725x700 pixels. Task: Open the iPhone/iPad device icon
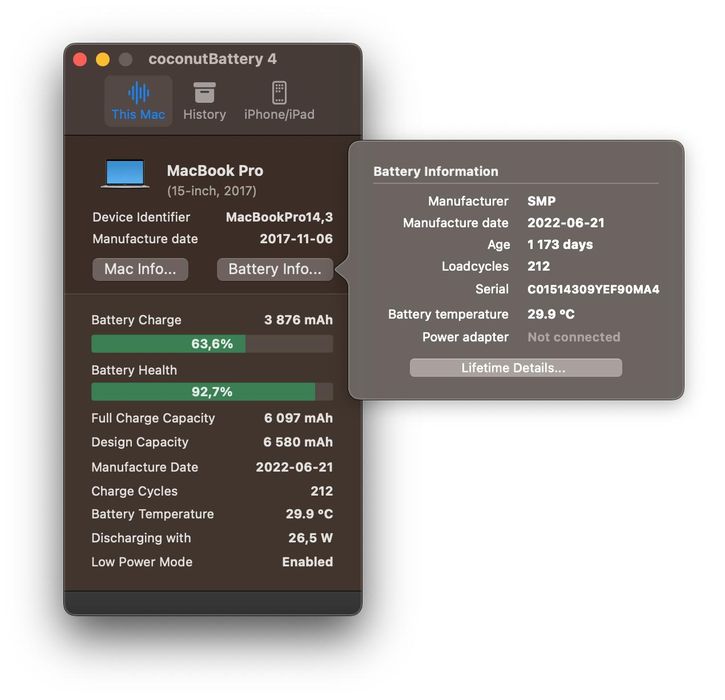pos(279,92)
